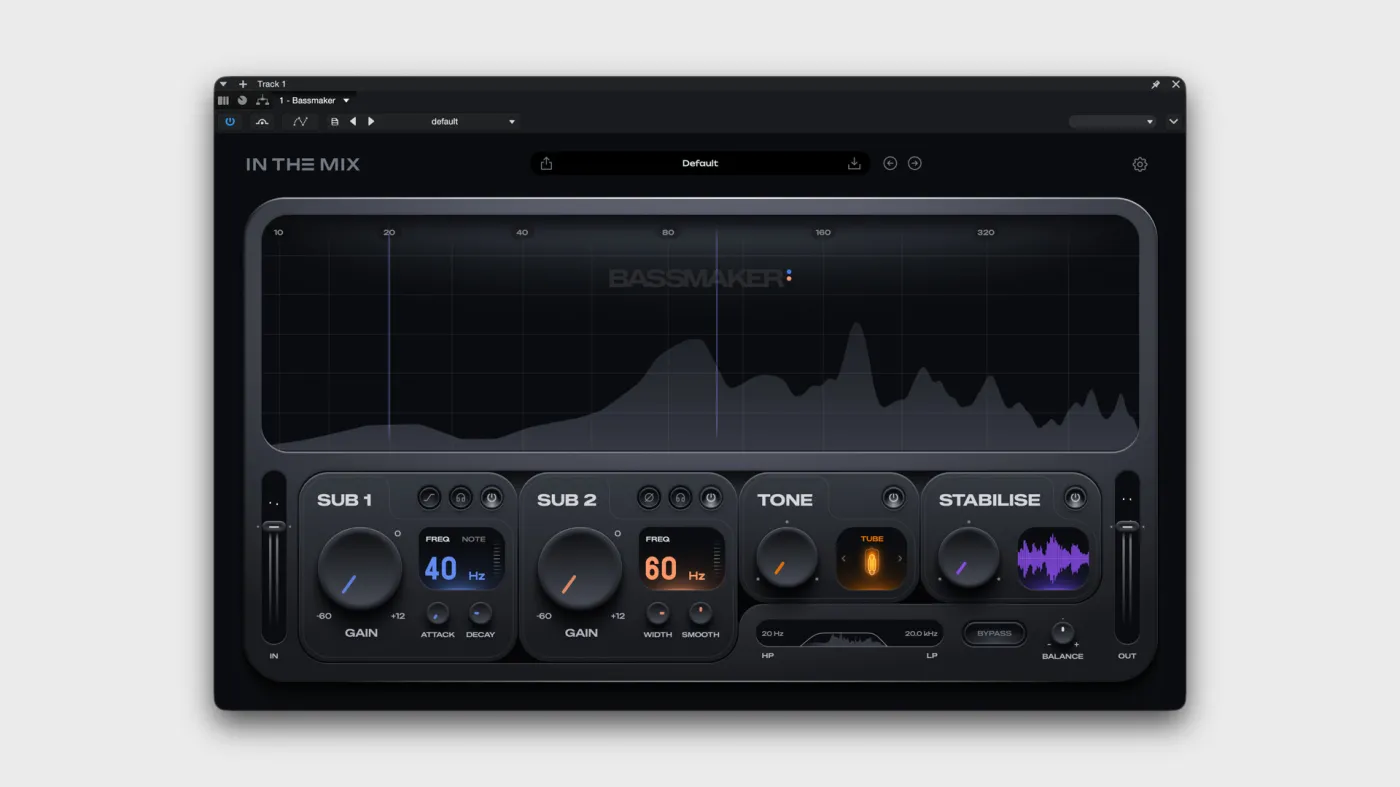
Task: Click the DECAY knob
Action: point(480,613)
